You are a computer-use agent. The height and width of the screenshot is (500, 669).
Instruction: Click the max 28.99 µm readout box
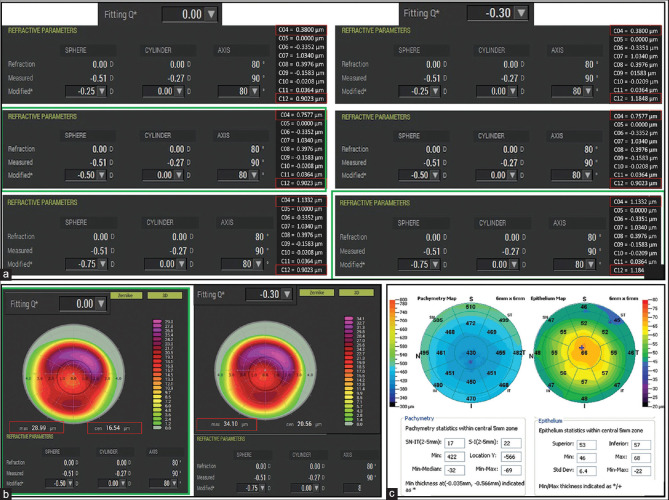(x=37, y=427)
